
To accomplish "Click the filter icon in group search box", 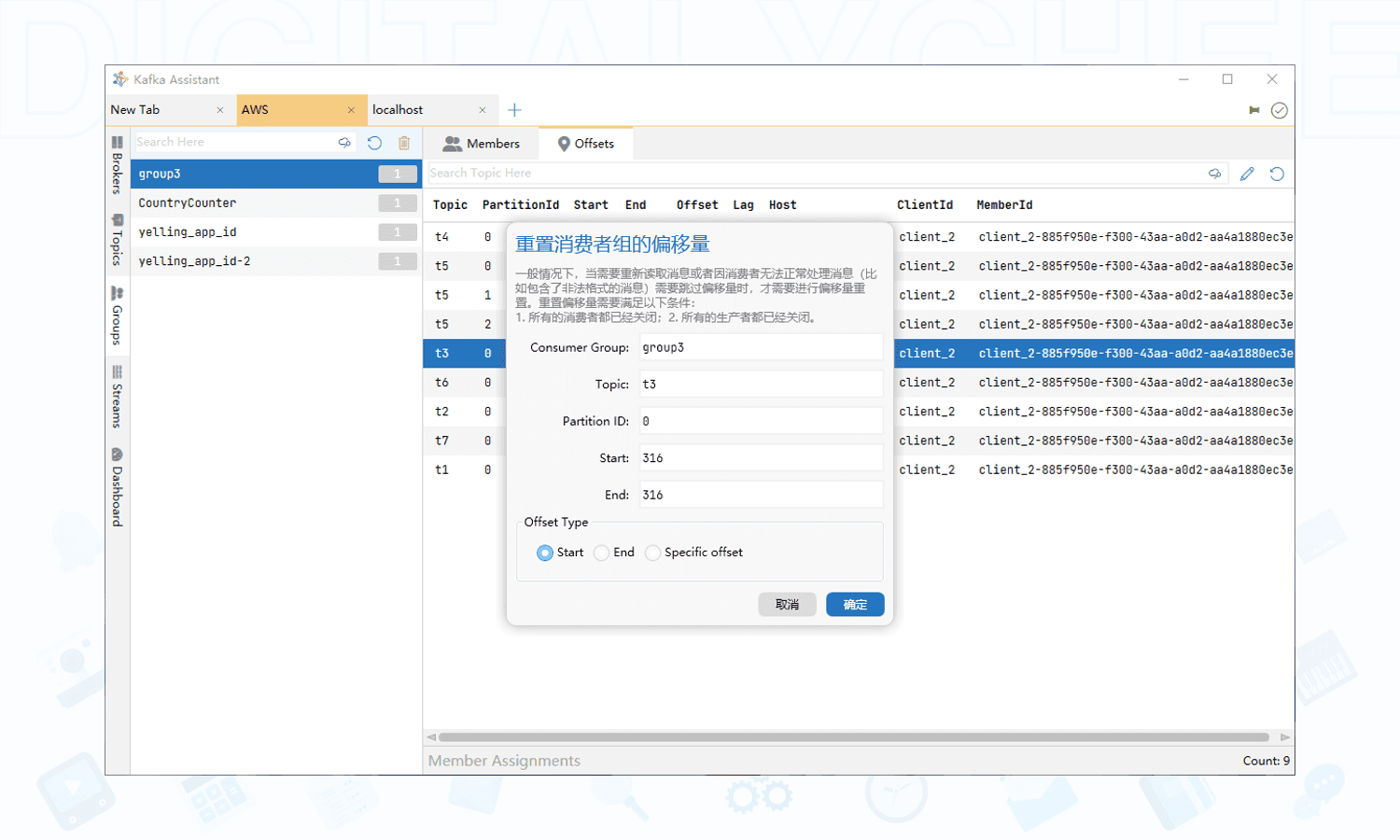I will pos(344,142).
